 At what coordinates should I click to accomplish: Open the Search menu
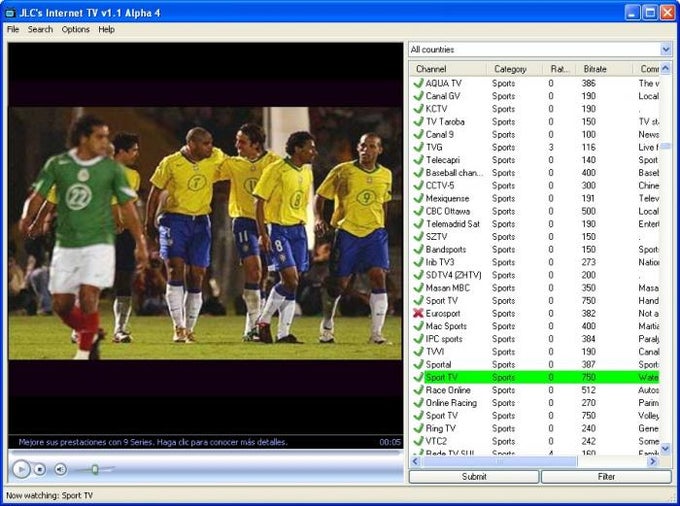pyautogui.click(x=40, y=29)
